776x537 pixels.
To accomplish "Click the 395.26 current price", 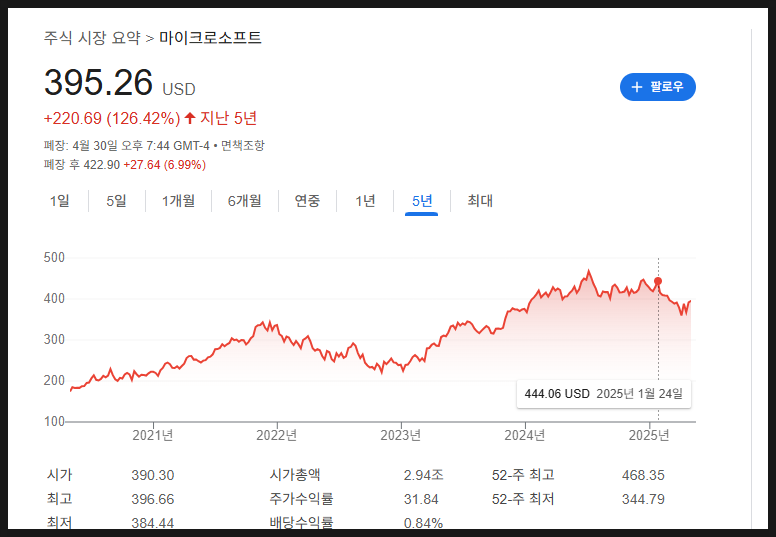I will point(98,82).
